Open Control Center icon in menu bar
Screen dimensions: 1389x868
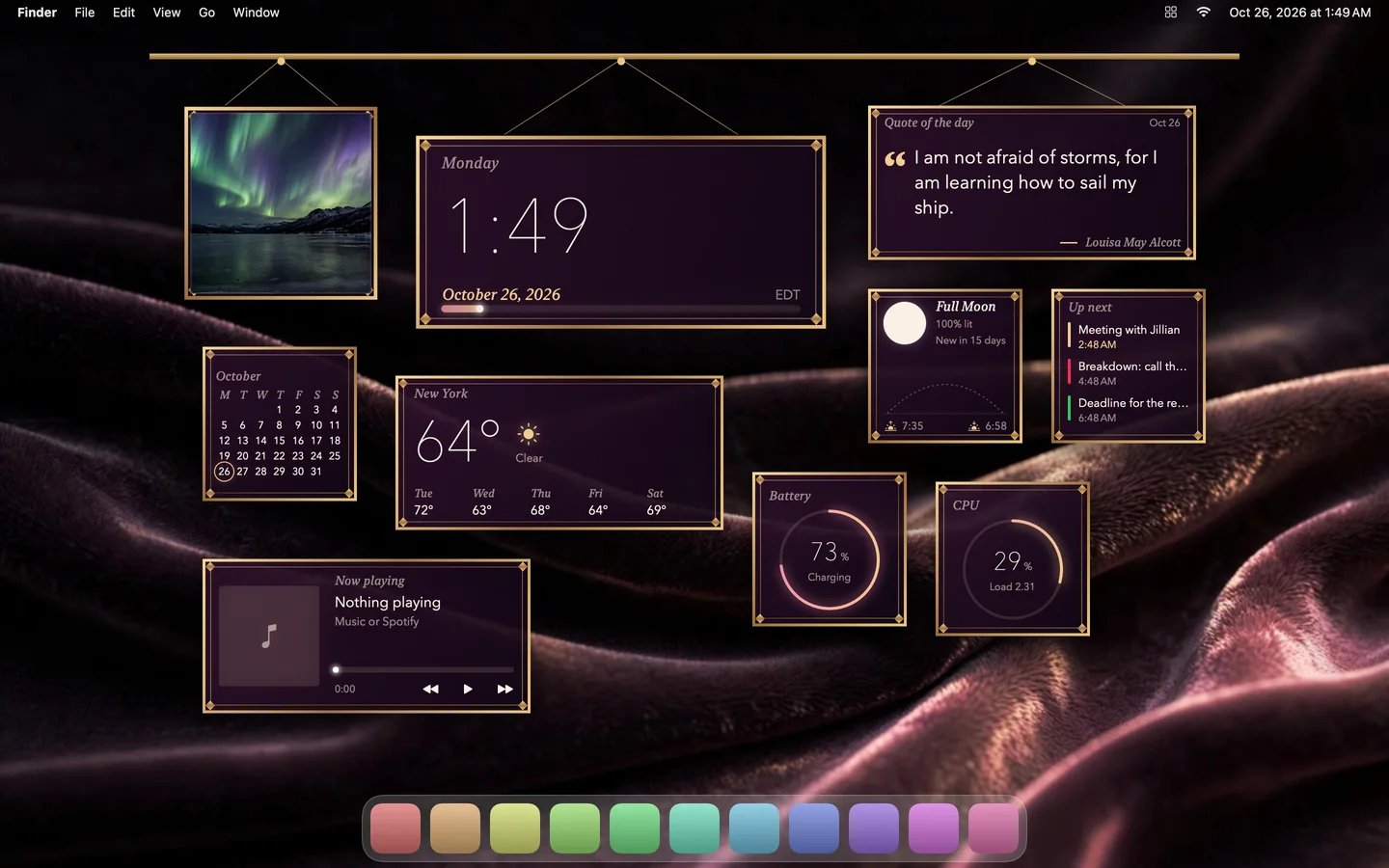click(1171, 13)
